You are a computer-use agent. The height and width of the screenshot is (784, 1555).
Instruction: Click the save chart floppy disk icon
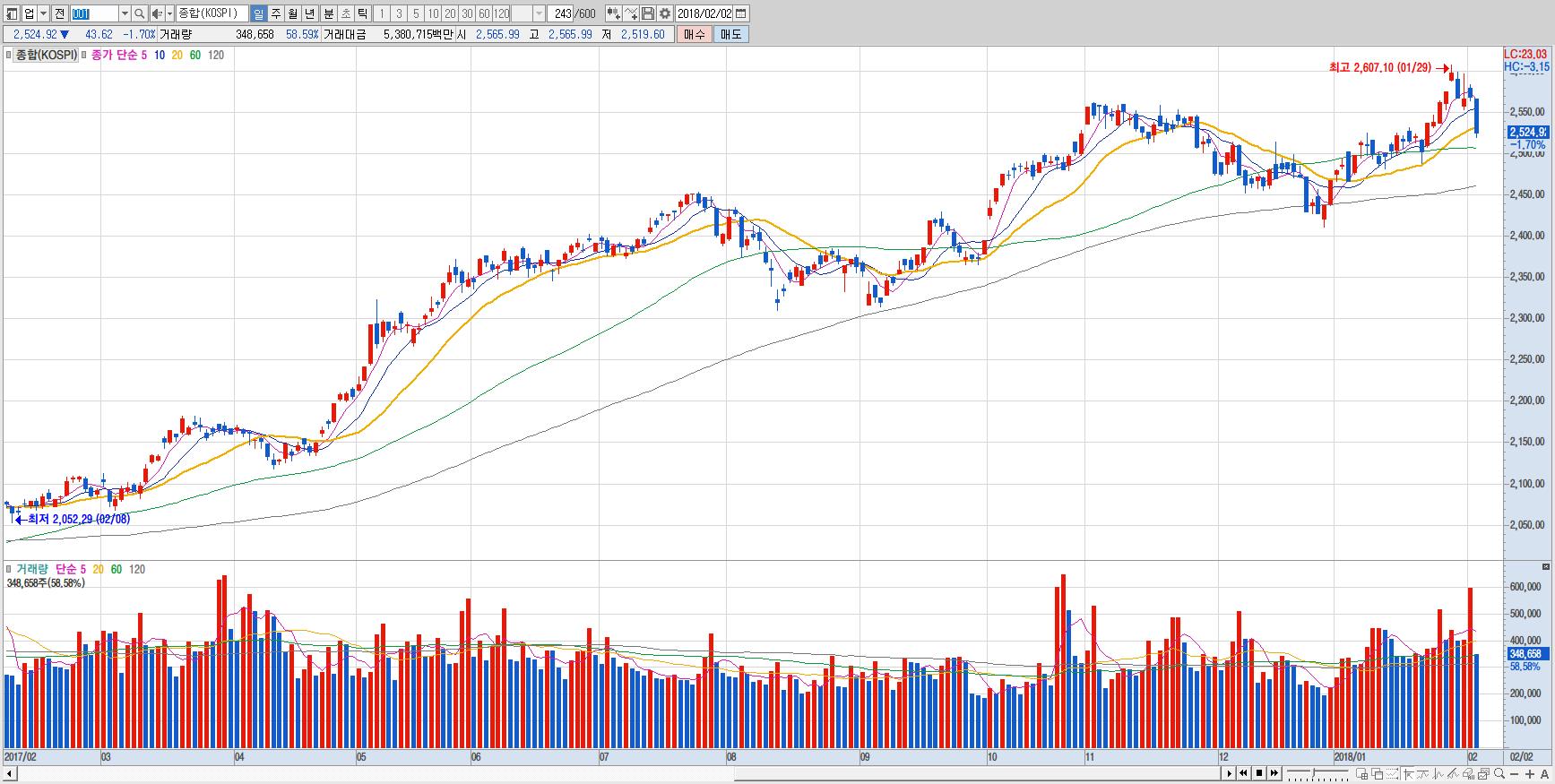(x=648, y=13)
